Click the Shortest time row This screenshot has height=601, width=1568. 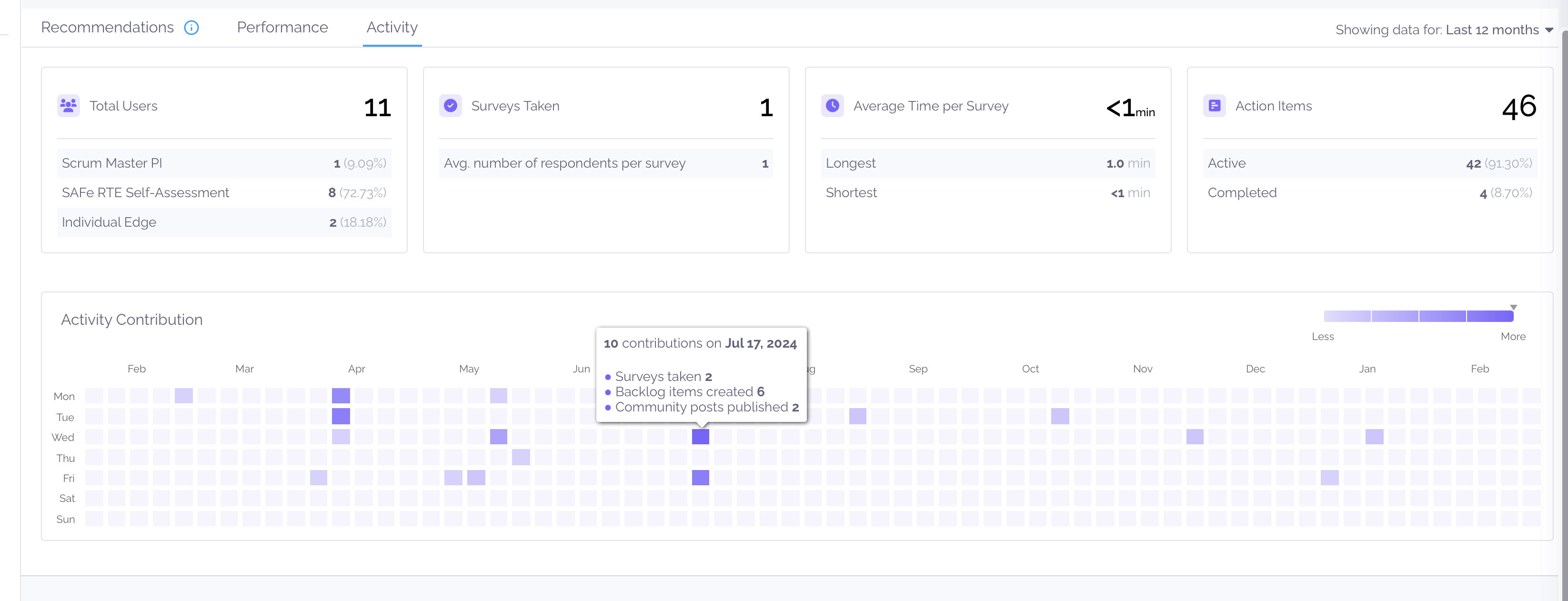click(x=987, y=193)
